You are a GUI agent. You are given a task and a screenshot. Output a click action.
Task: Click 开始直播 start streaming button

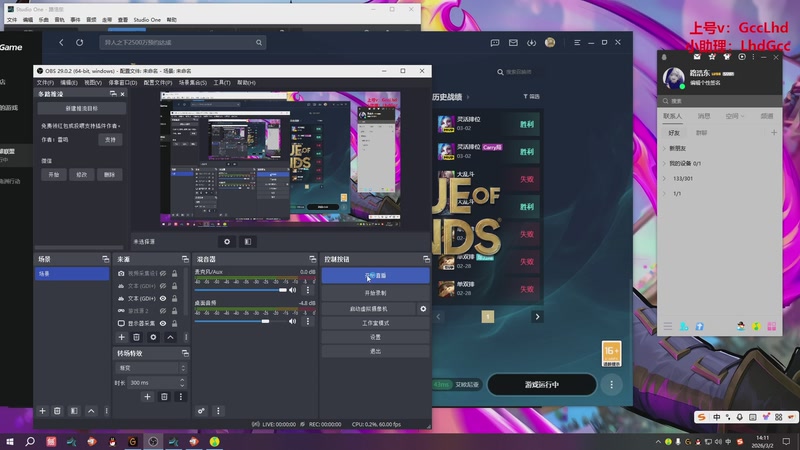[x=376, y=276]
